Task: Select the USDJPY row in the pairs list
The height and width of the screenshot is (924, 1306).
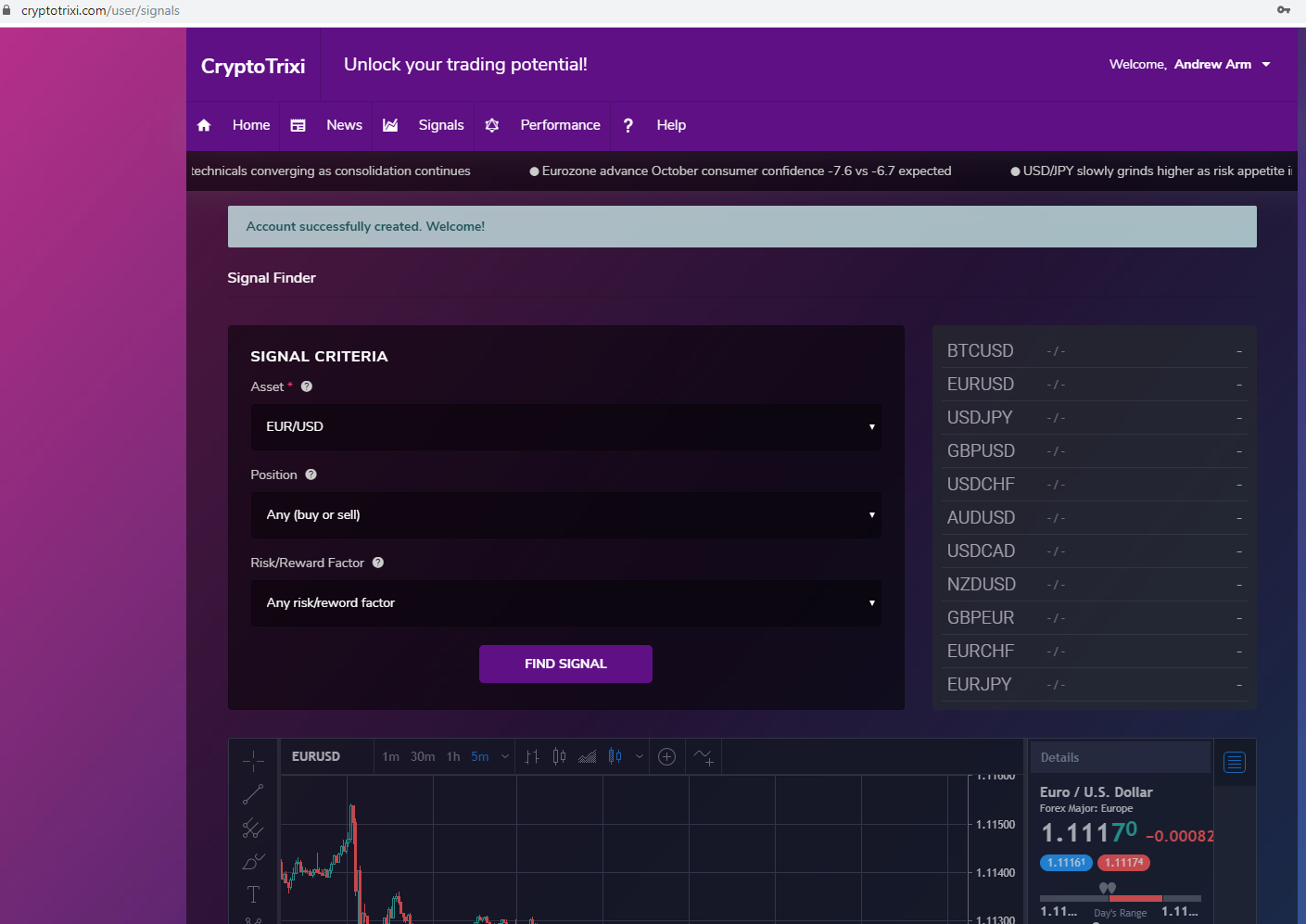Action: click(x=1094, y=418)
